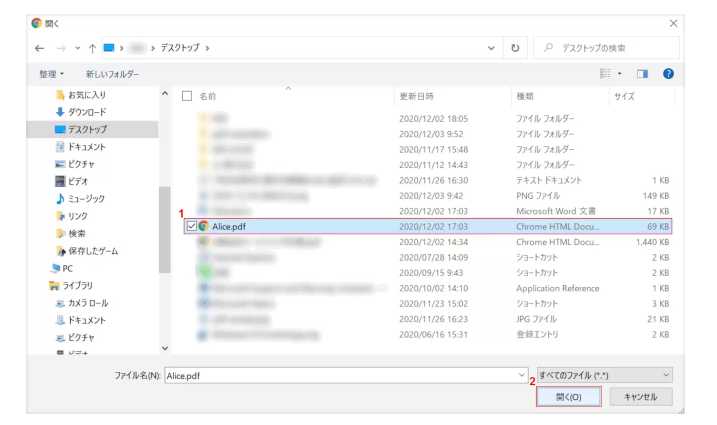
Task: Click 新しいフォルダー in toolbar
Action: click(x=112, y=74)
